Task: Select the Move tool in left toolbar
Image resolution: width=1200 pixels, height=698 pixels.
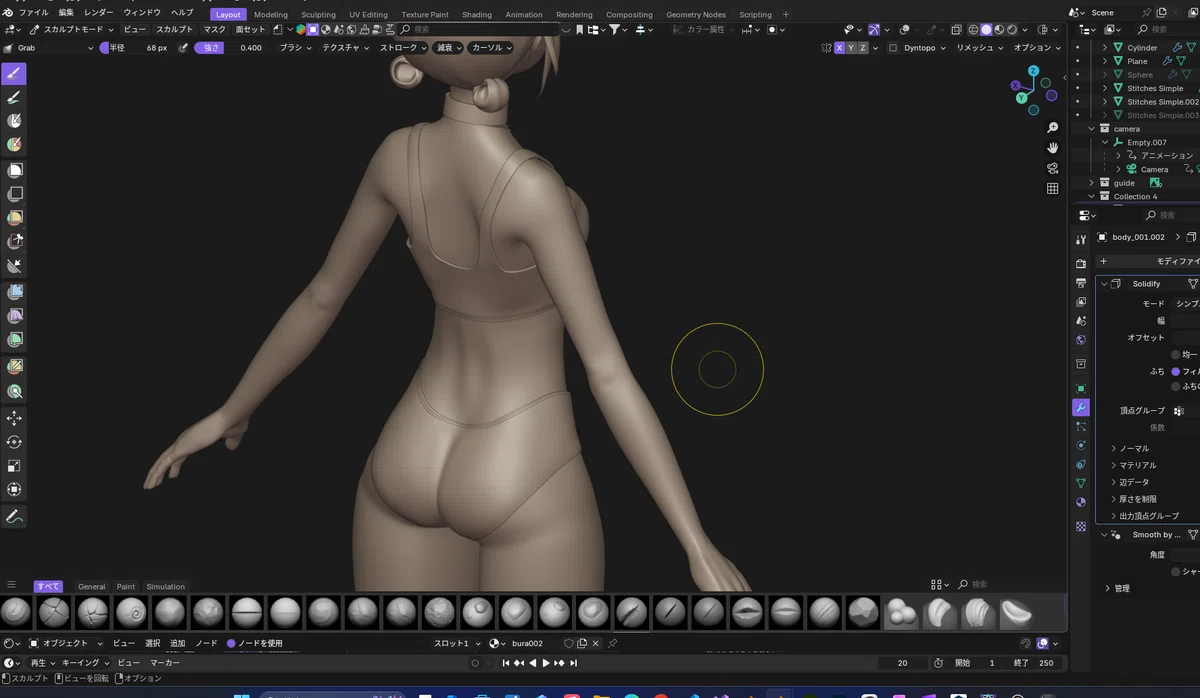Action: click(14, 418)
